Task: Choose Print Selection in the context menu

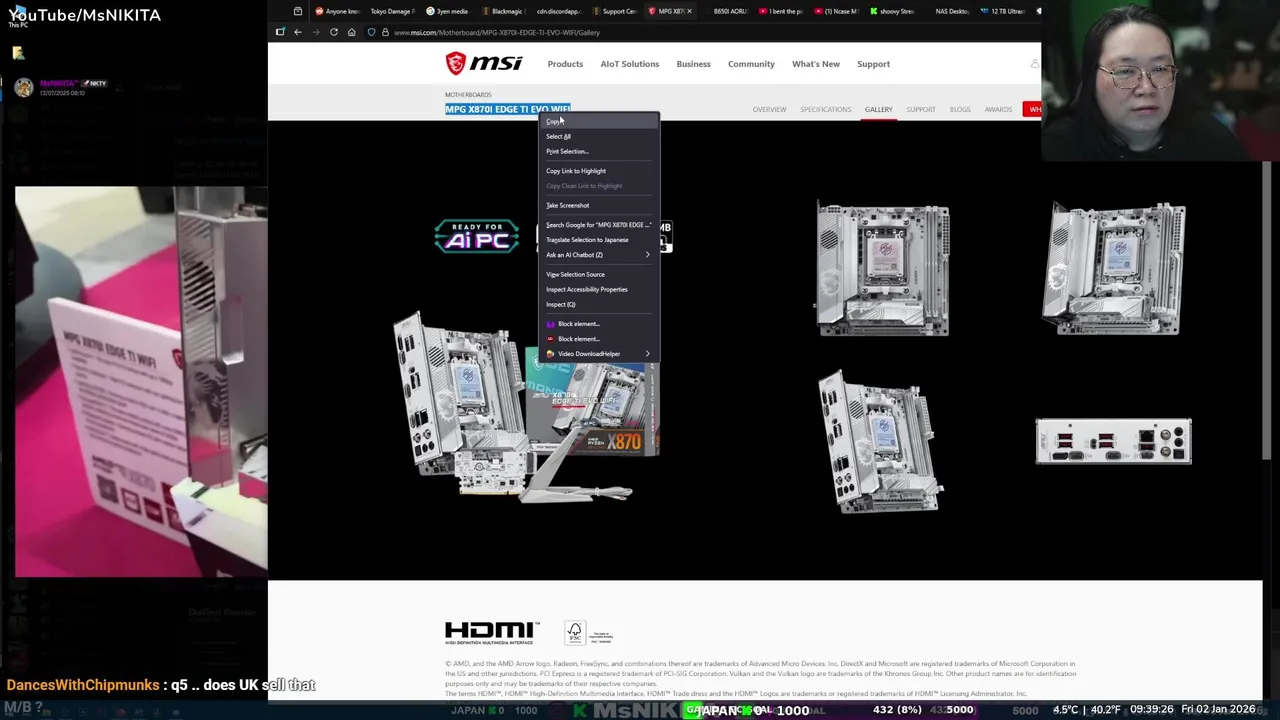Action: (x=599, y=151)
